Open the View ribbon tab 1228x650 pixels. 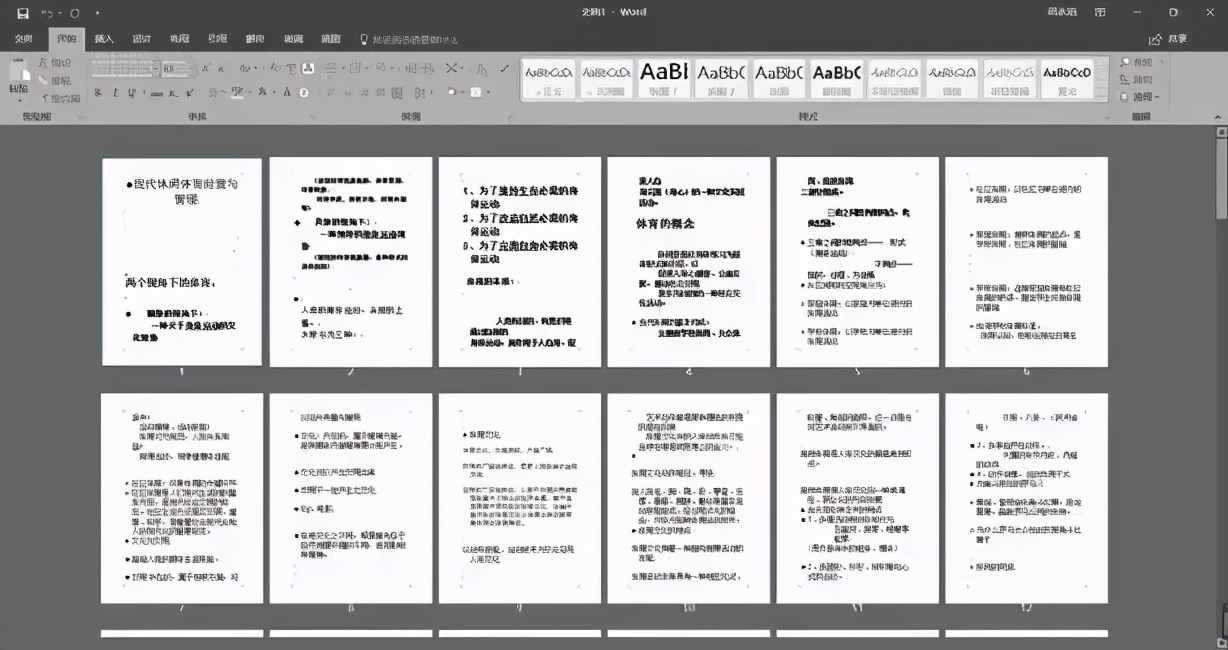[x=330, y=38]
